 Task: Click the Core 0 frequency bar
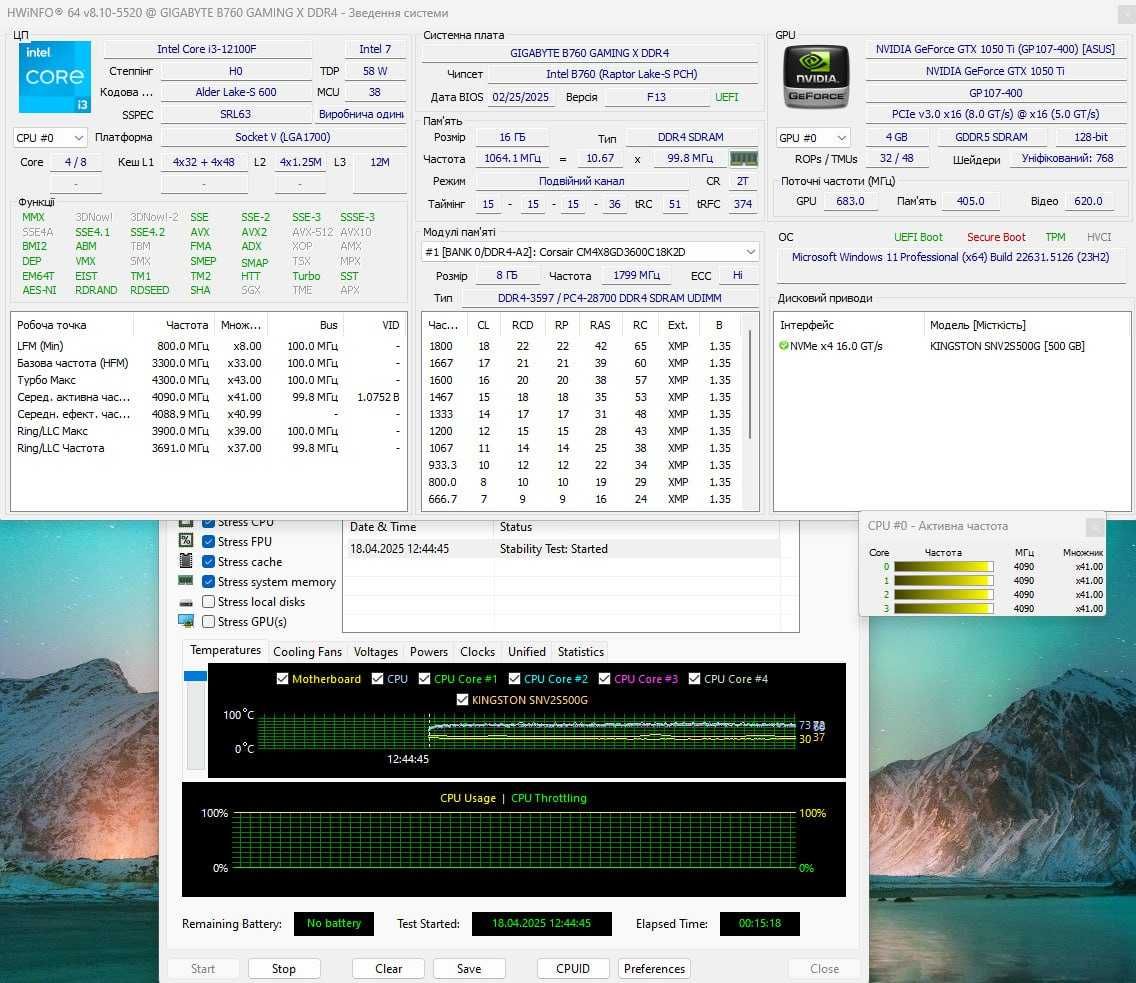tap(943, 566)
